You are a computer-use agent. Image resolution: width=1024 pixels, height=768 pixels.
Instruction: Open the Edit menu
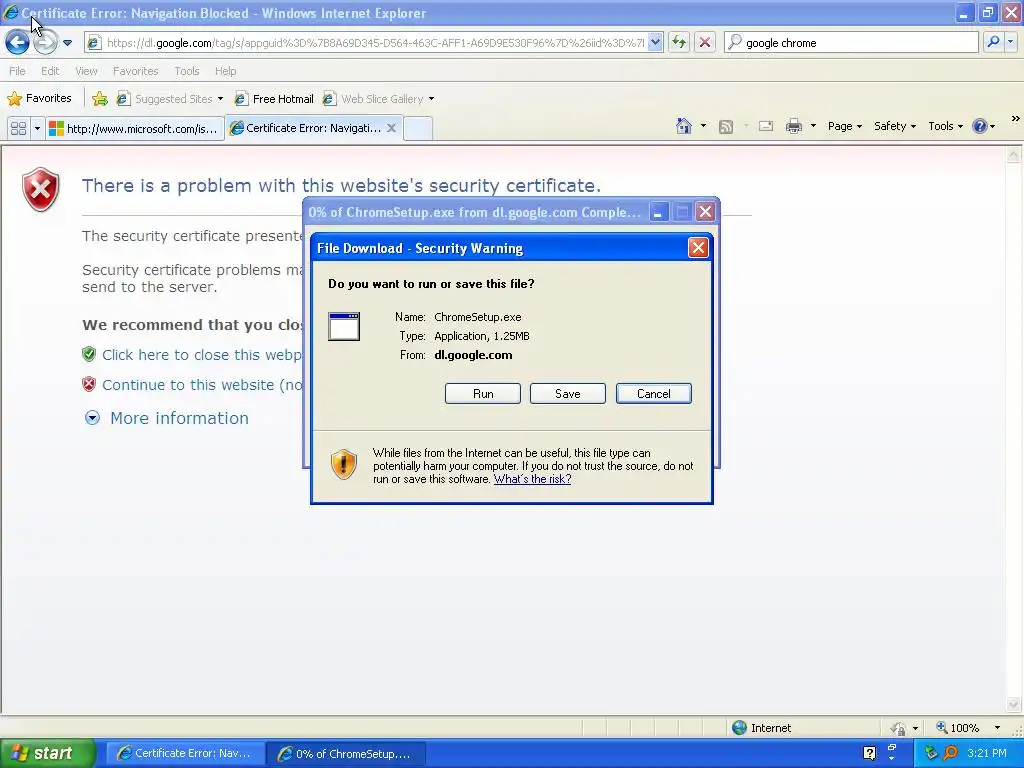[x=50, y=71]
